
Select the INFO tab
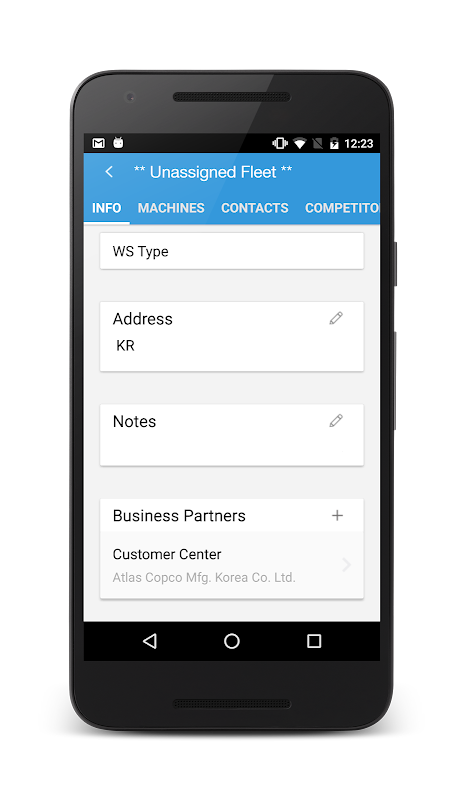[107, 208]
